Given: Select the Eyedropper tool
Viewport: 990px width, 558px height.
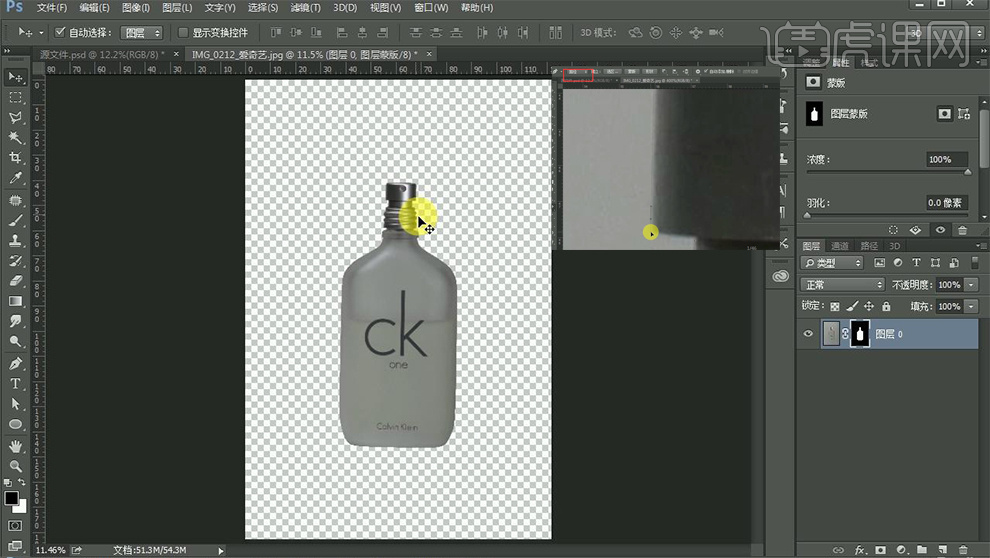Looking at the screenshot, I should pos(15,178).
